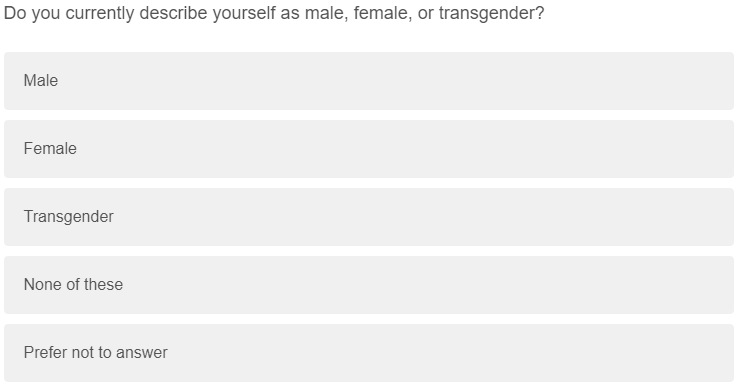Image resolution: width=739 pixels, height=388 pixels.
Task: Click the Prefer not to answer label
Action: pyautogui.click(x=96, y=352)
